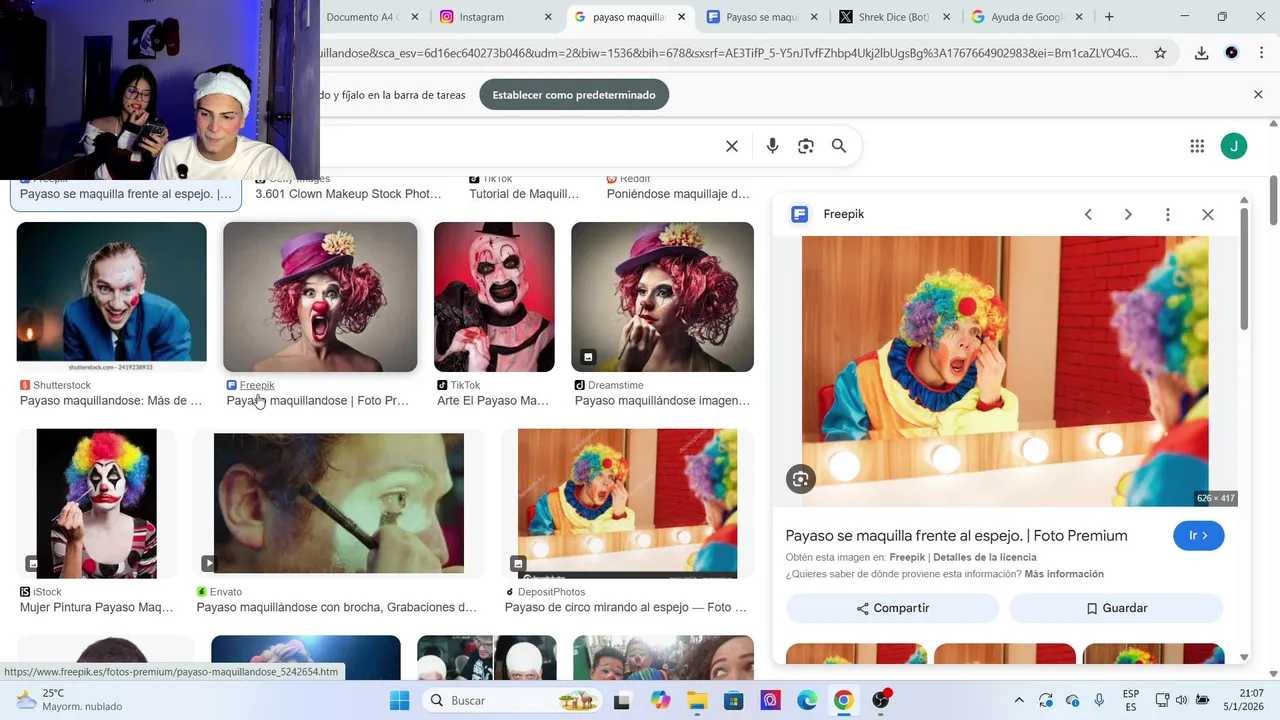
Task: Open Google Lens image search icon
Action: click(806, 146)
